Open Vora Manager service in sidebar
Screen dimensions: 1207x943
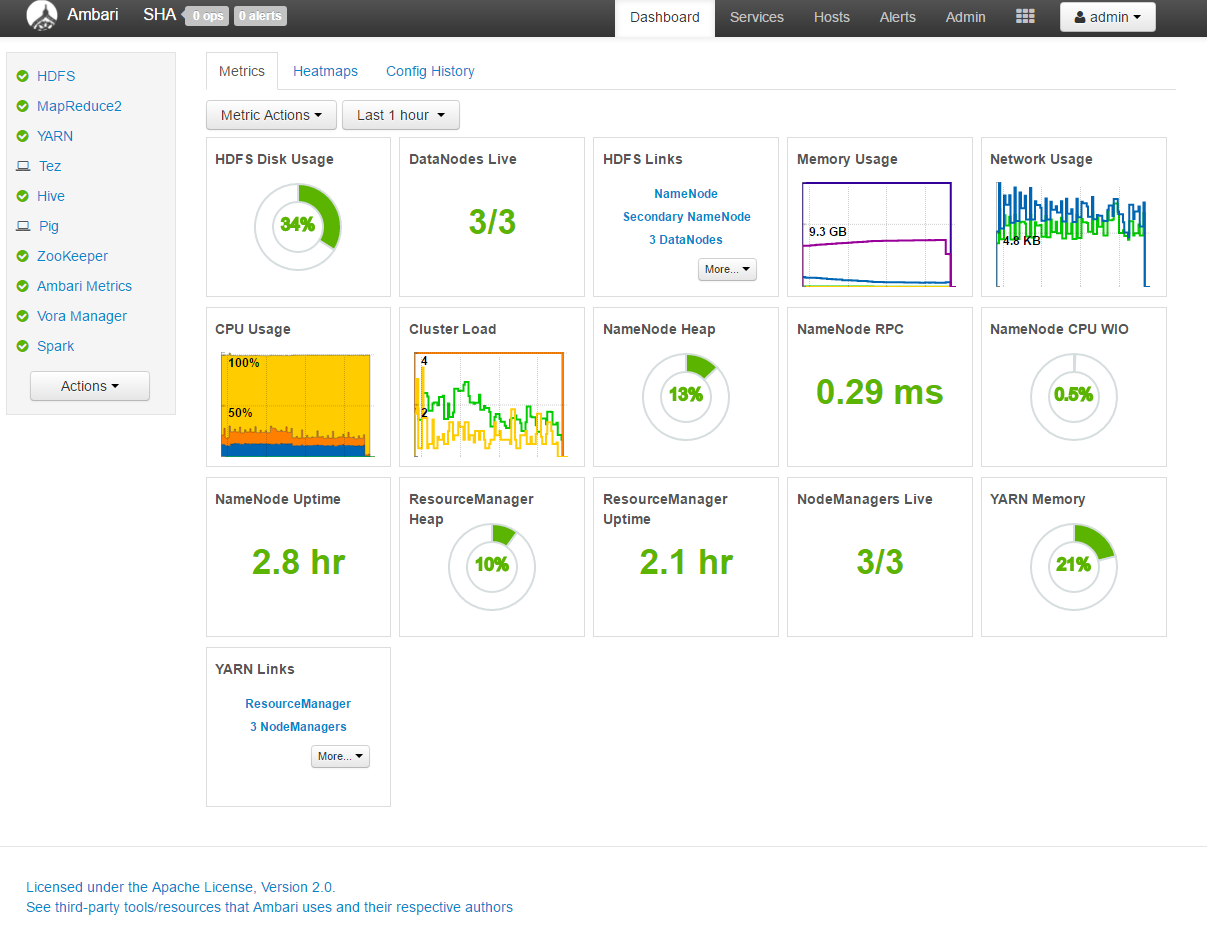tap(82, 316)
